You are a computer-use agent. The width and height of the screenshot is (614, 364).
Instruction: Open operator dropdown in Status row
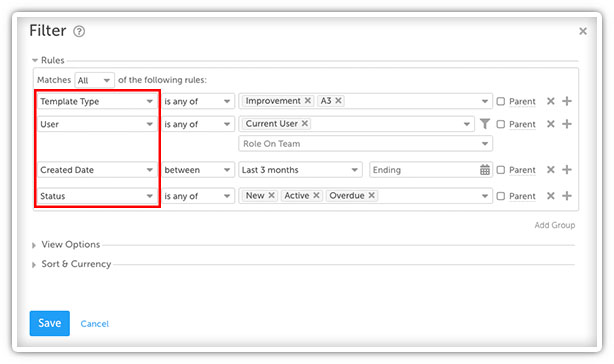(x=198, y=196)
